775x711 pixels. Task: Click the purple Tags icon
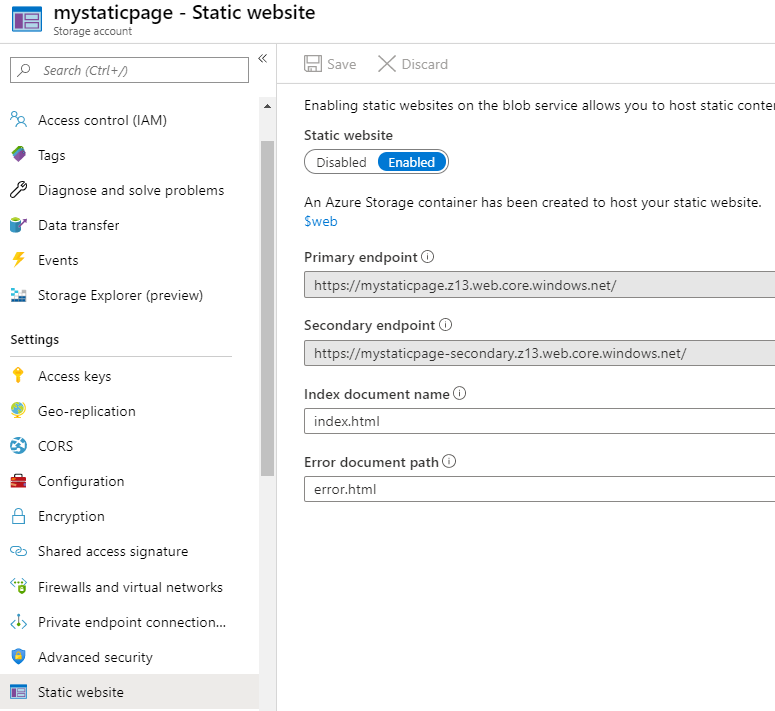click(x=18, y=155)
